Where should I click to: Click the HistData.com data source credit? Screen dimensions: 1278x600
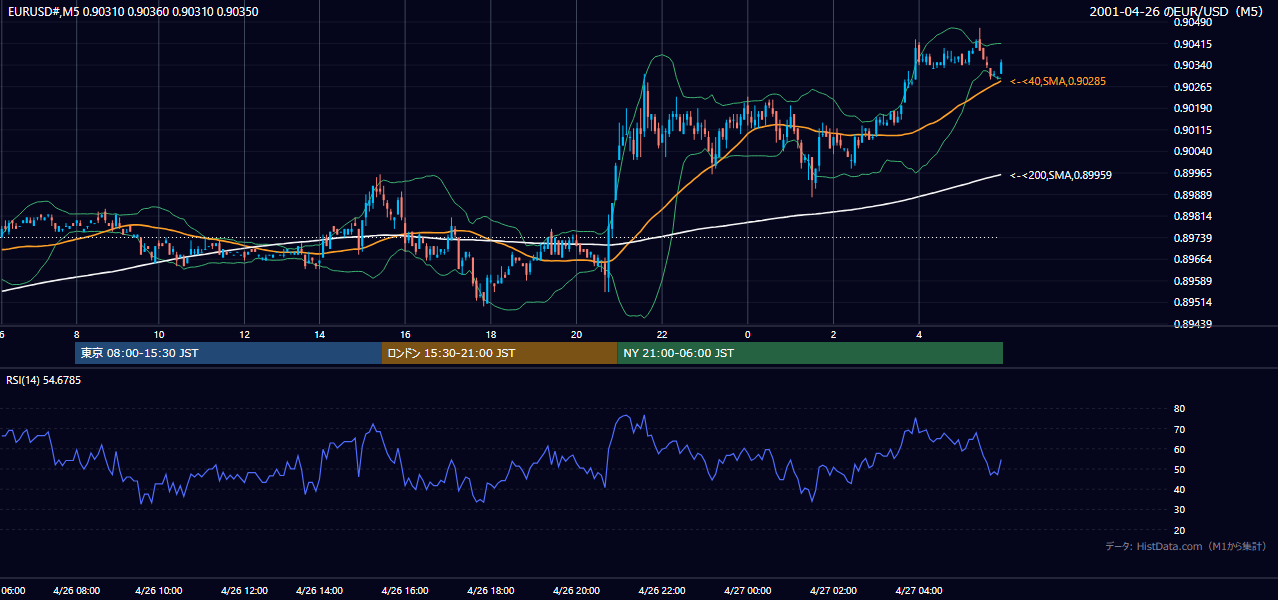point(1186,546)
